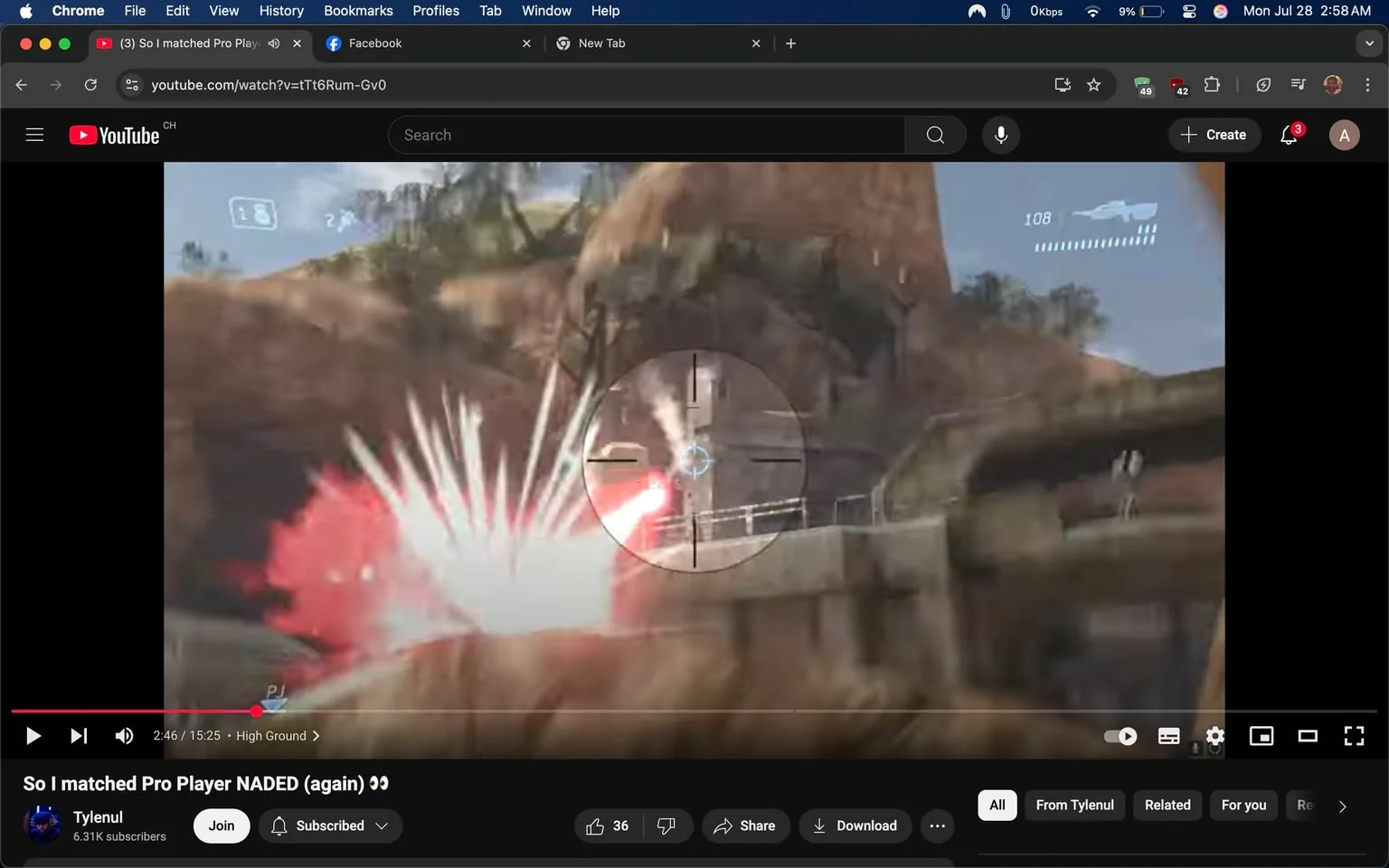
Task: Select the For you chip
Action: tap(1243, 805)
